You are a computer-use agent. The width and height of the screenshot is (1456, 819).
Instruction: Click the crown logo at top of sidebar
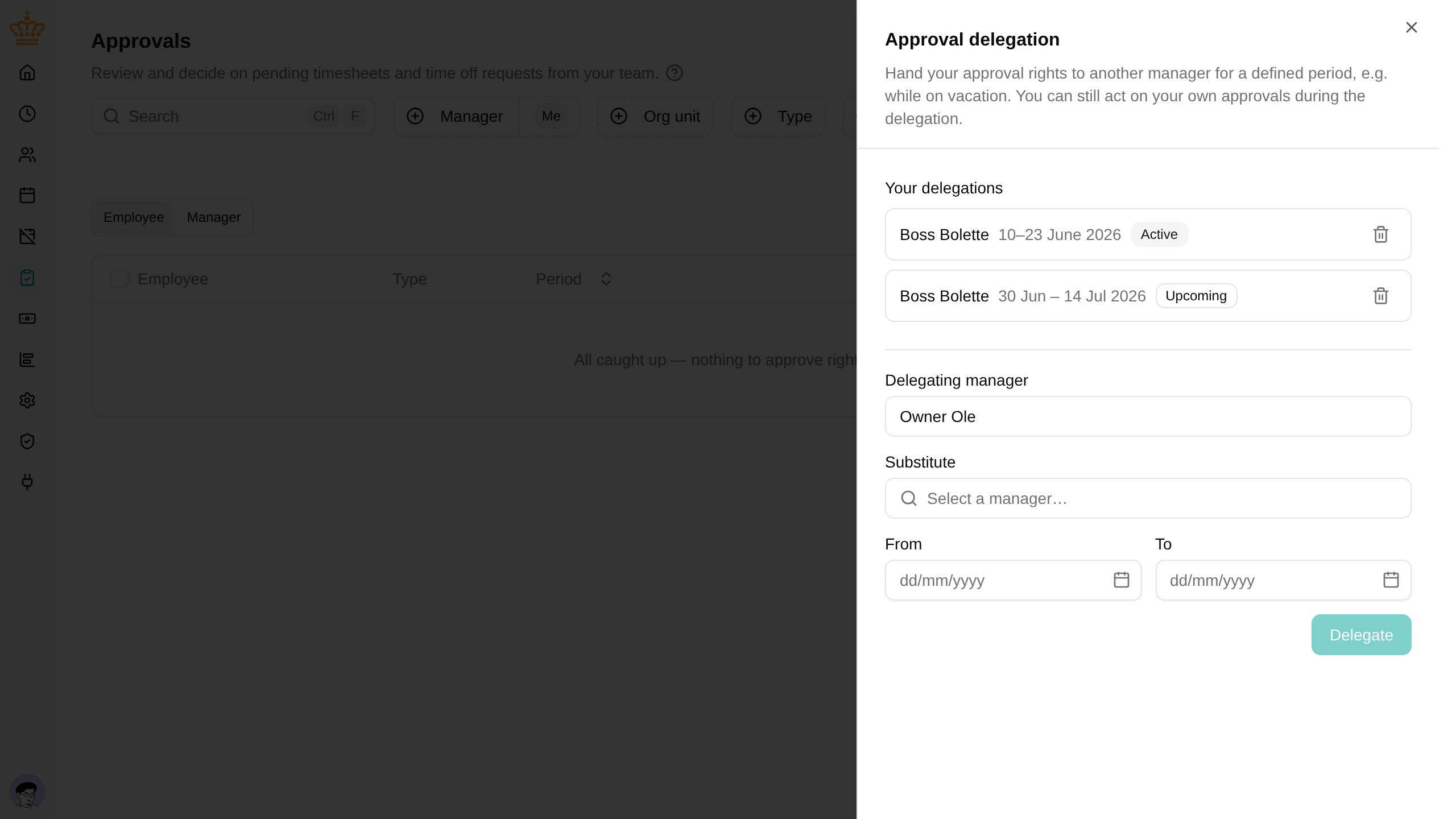click(x=27, y=27)
